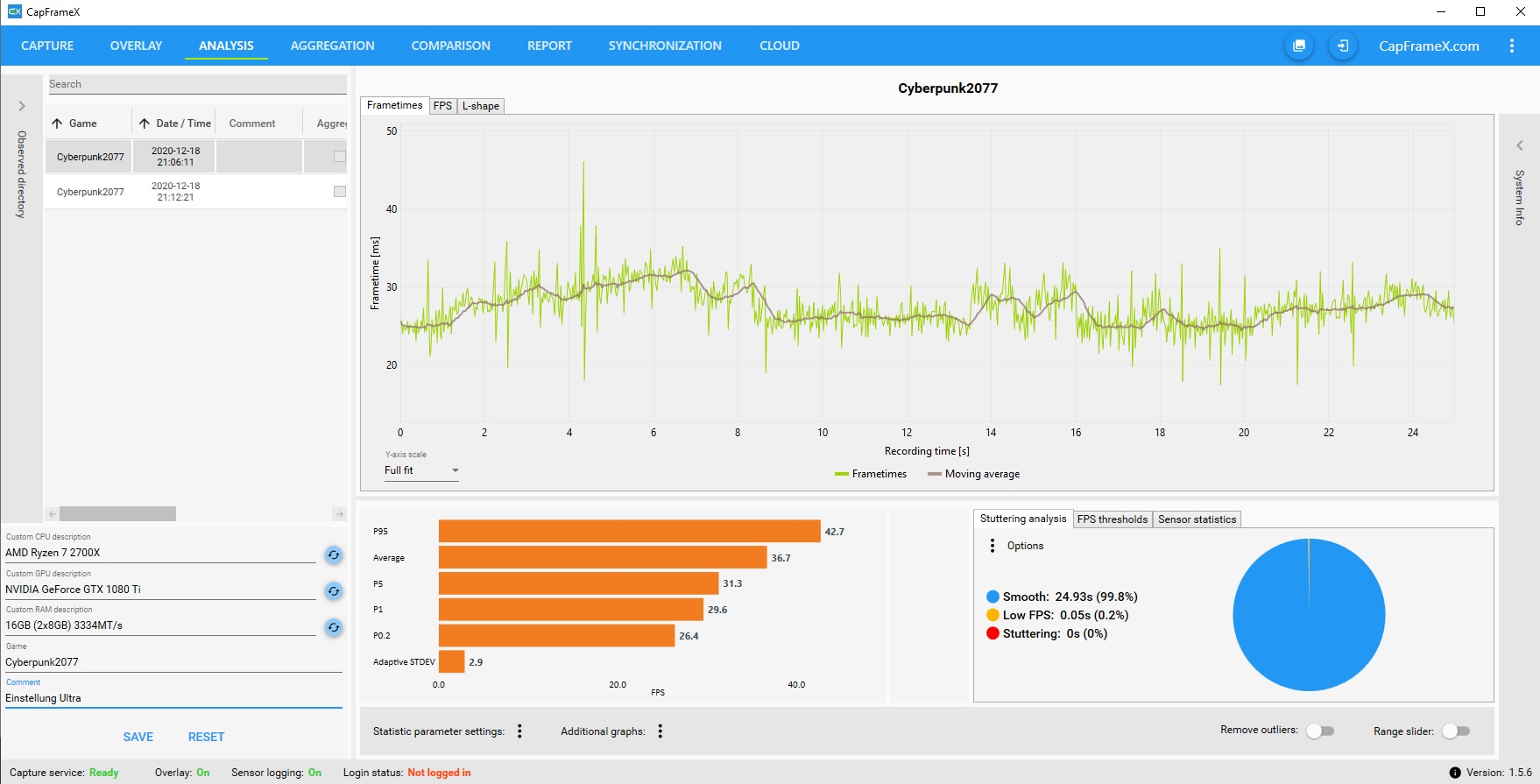Viewport: 1540px width, 784px height.
Task: Open the FPS thresholds tab
Action: 1113,519
